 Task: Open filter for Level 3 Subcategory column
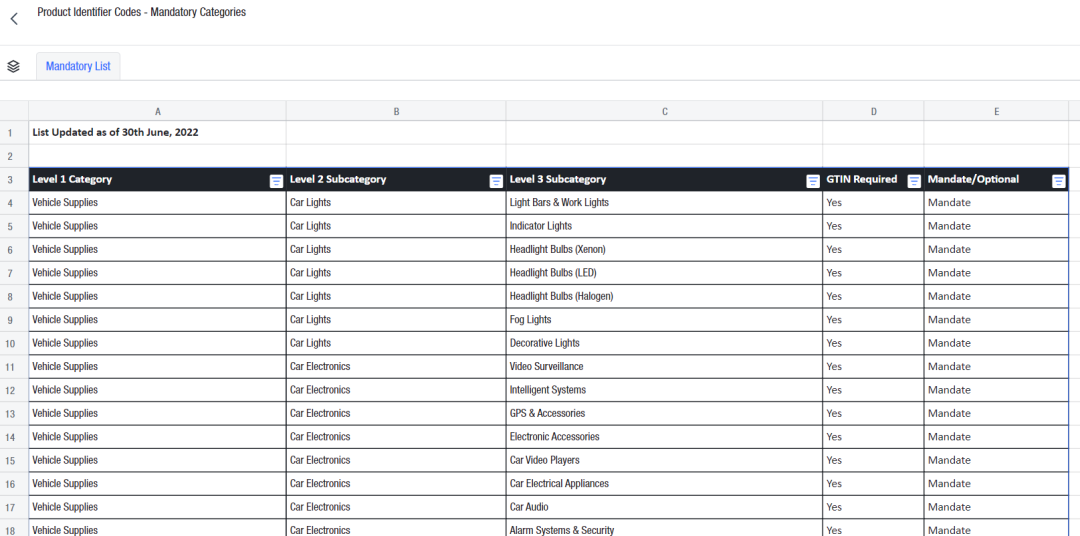(x=813, y=181)
